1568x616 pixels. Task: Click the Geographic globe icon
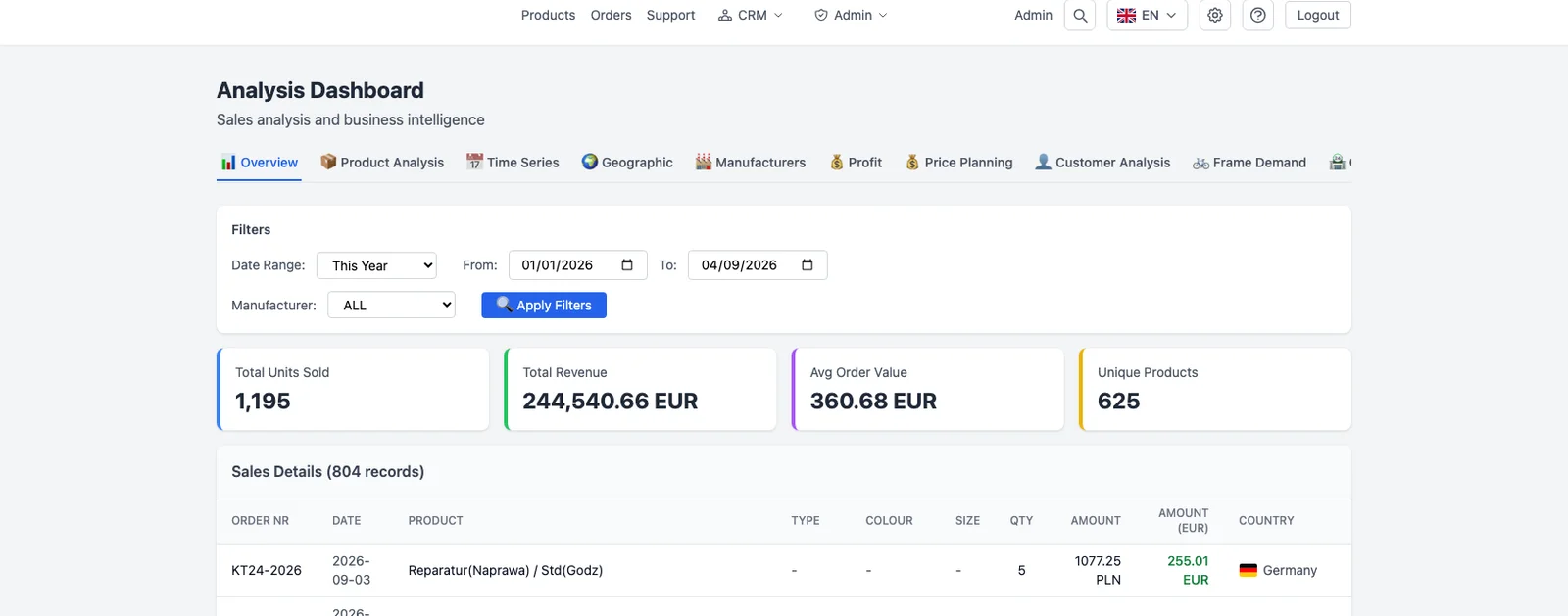pos(589,162)
